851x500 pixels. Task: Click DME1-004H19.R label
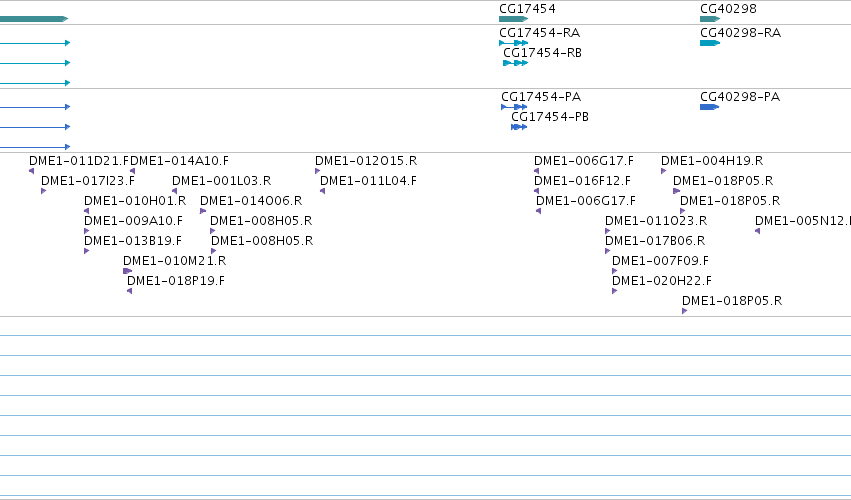(x=712, y=161)
